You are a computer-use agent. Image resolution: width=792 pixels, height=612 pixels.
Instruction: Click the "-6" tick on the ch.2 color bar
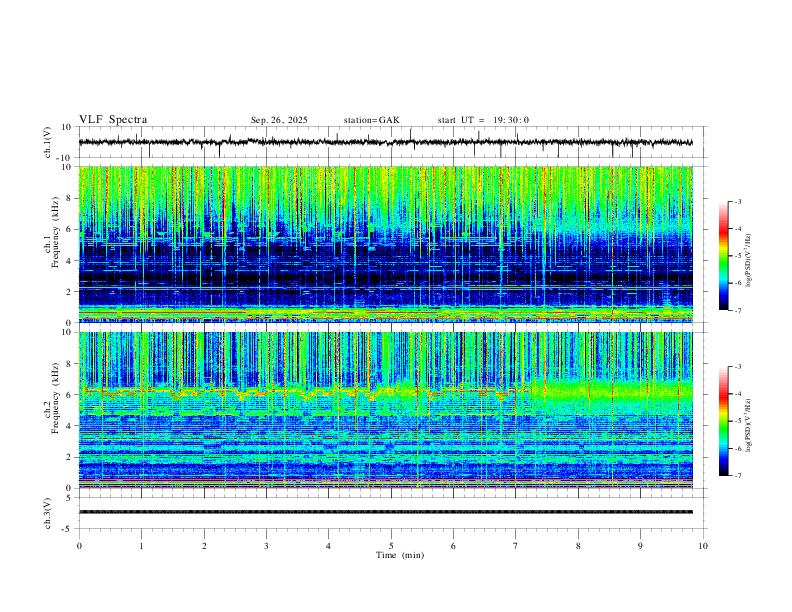737,448
